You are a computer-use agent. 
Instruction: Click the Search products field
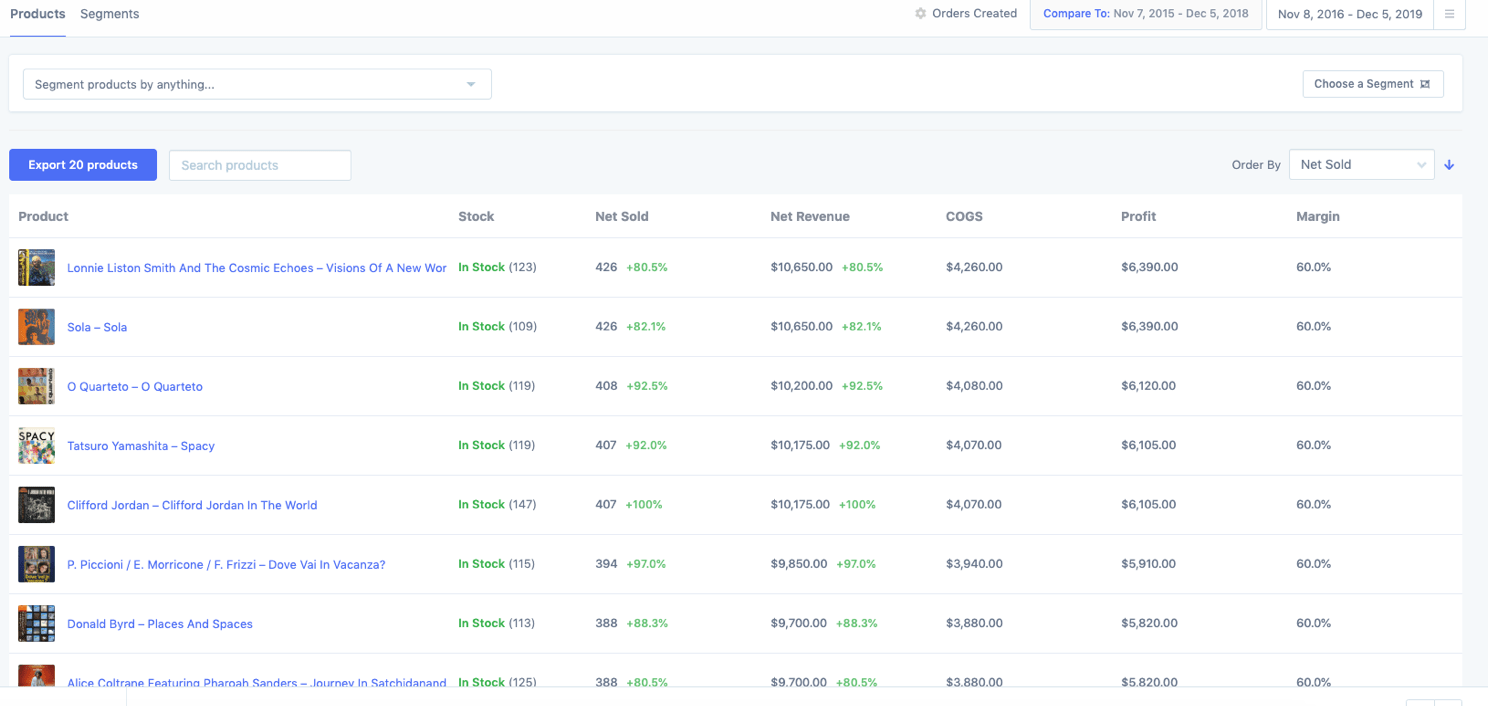[x=259, y=164]
